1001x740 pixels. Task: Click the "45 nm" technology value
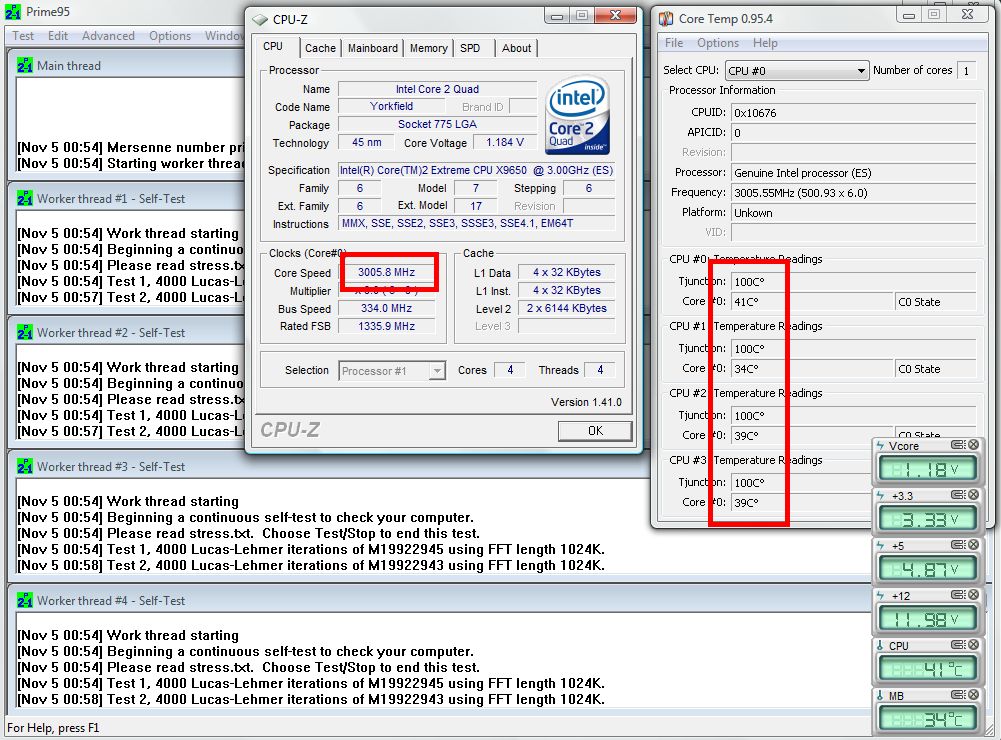[366, 142]
